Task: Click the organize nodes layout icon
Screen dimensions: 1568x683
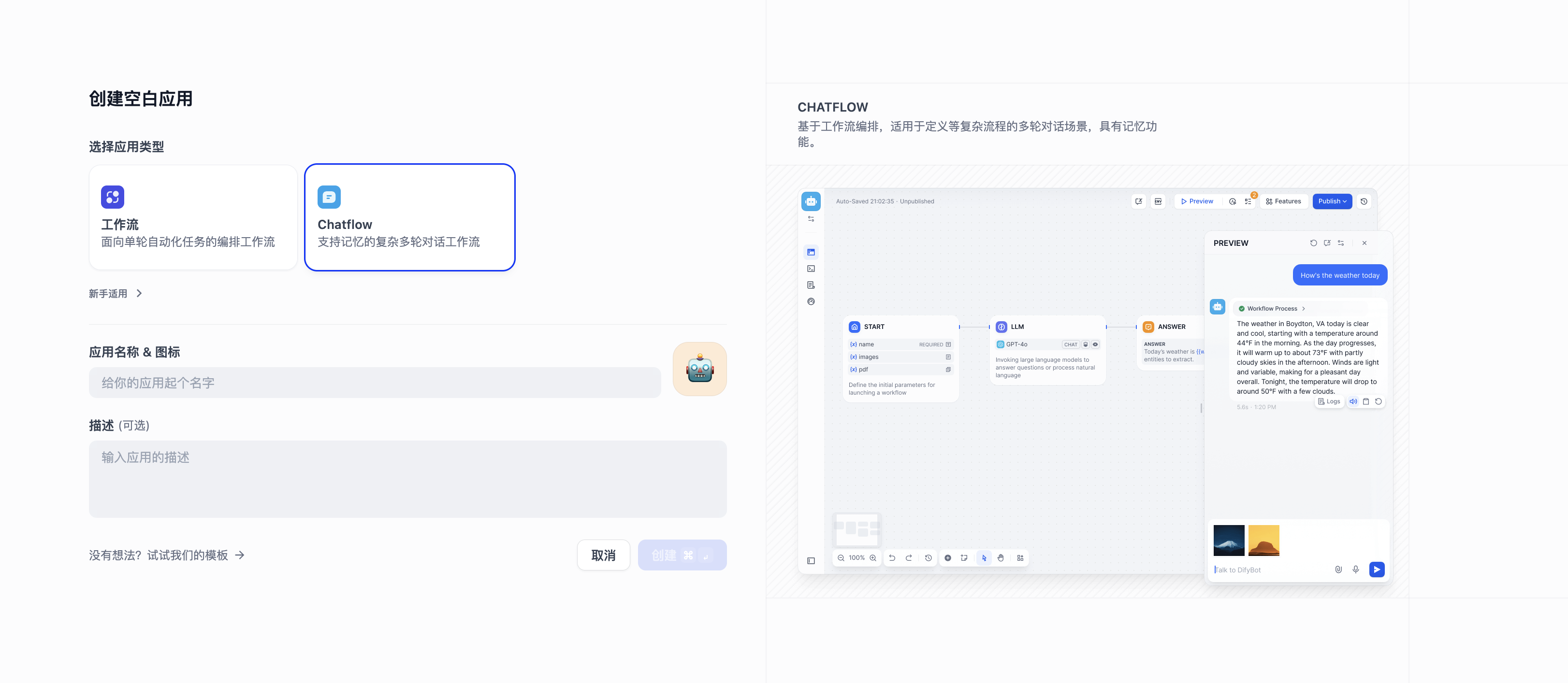Action: tap(1020, 558)
